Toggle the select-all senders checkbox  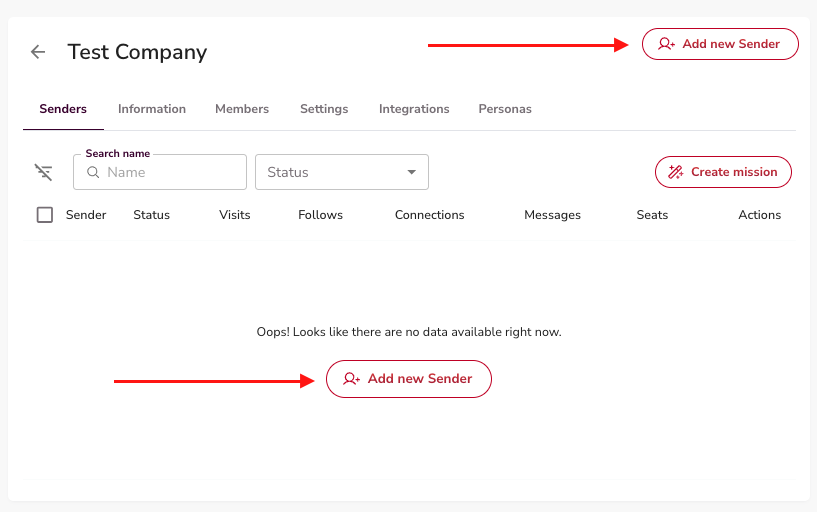(44, 214)
